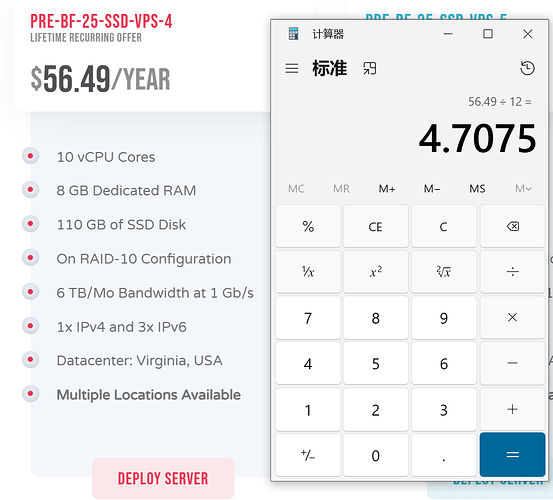
Task: Click number key 8
Action: 376,317
